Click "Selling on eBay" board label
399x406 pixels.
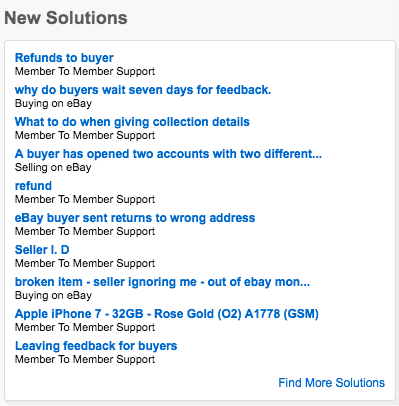coord(53,167)
